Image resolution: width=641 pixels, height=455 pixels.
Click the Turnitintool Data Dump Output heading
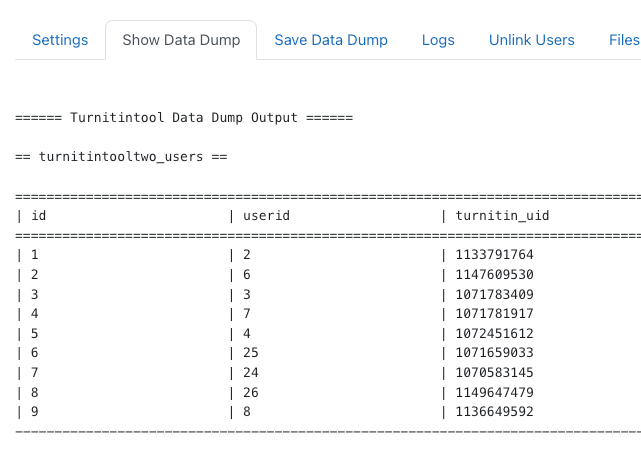(184, 118)
